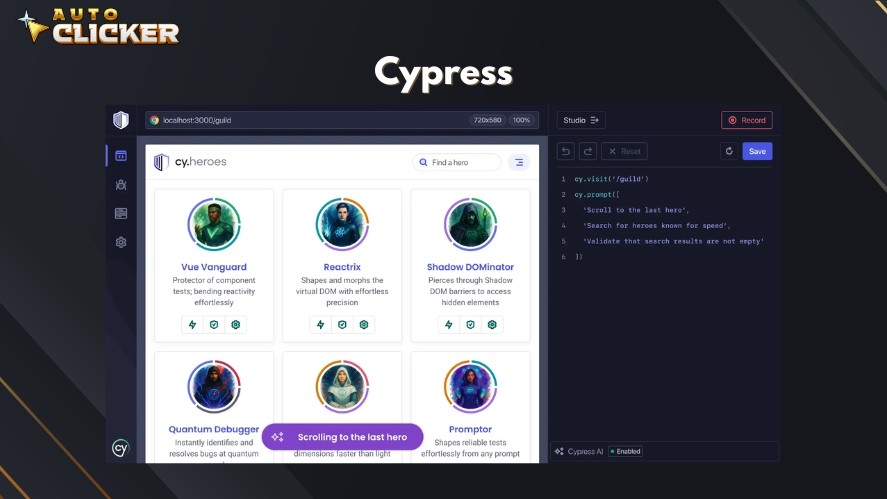Click the Reactrix avatar

[x=342, y=224]
